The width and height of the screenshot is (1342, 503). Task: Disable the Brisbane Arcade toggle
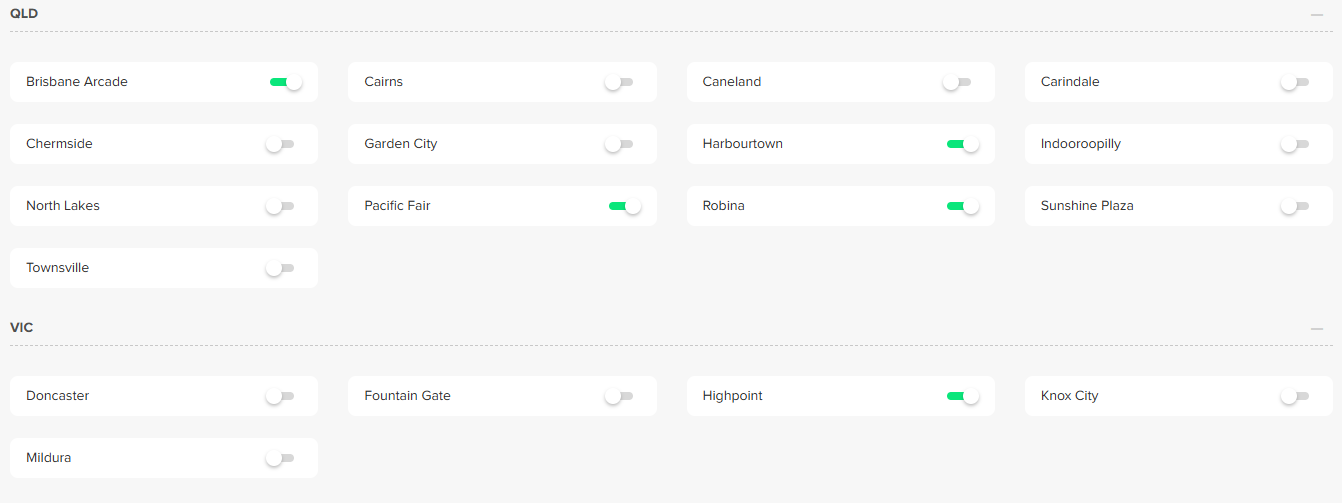[285, 82]
